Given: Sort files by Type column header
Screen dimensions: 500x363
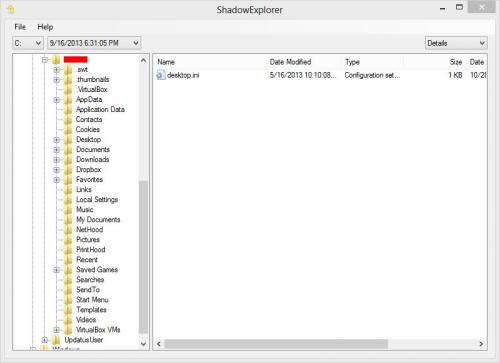Looking at the screenshot, I should coord(372,62).
